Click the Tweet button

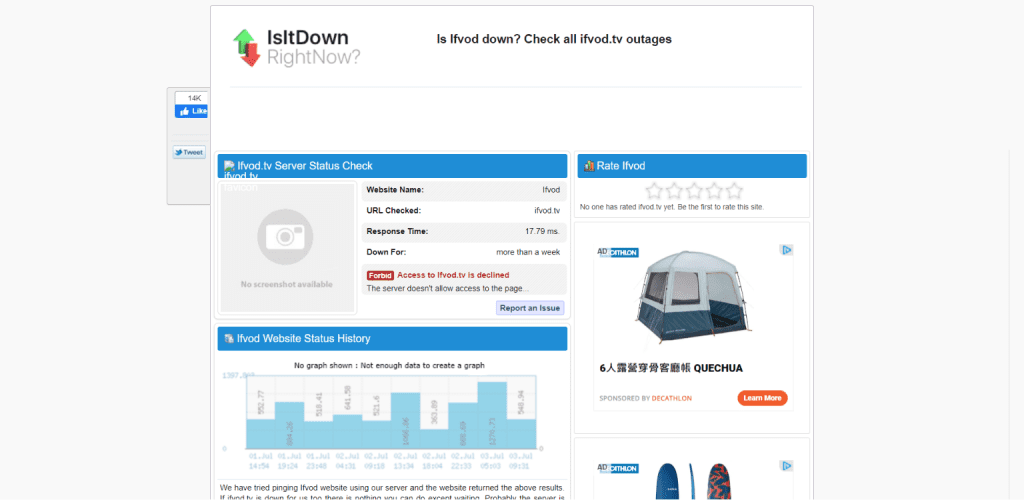click(x=189, y=152)
